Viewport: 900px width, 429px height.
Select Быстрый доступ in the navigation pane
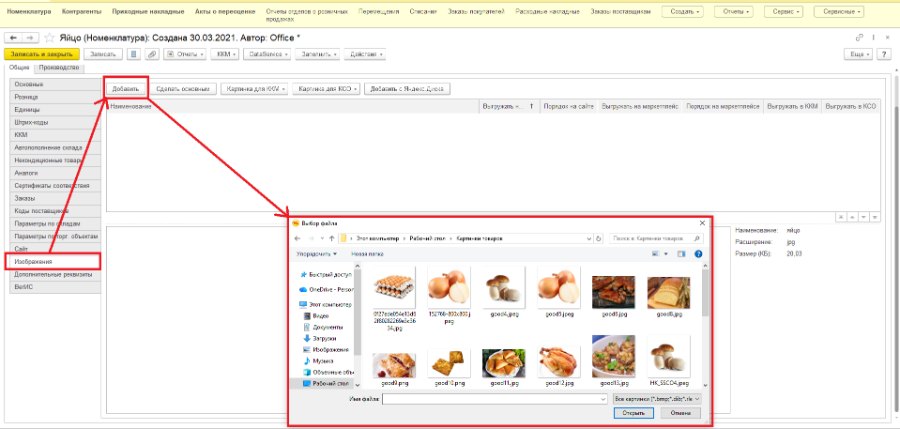tap(325, 275)
